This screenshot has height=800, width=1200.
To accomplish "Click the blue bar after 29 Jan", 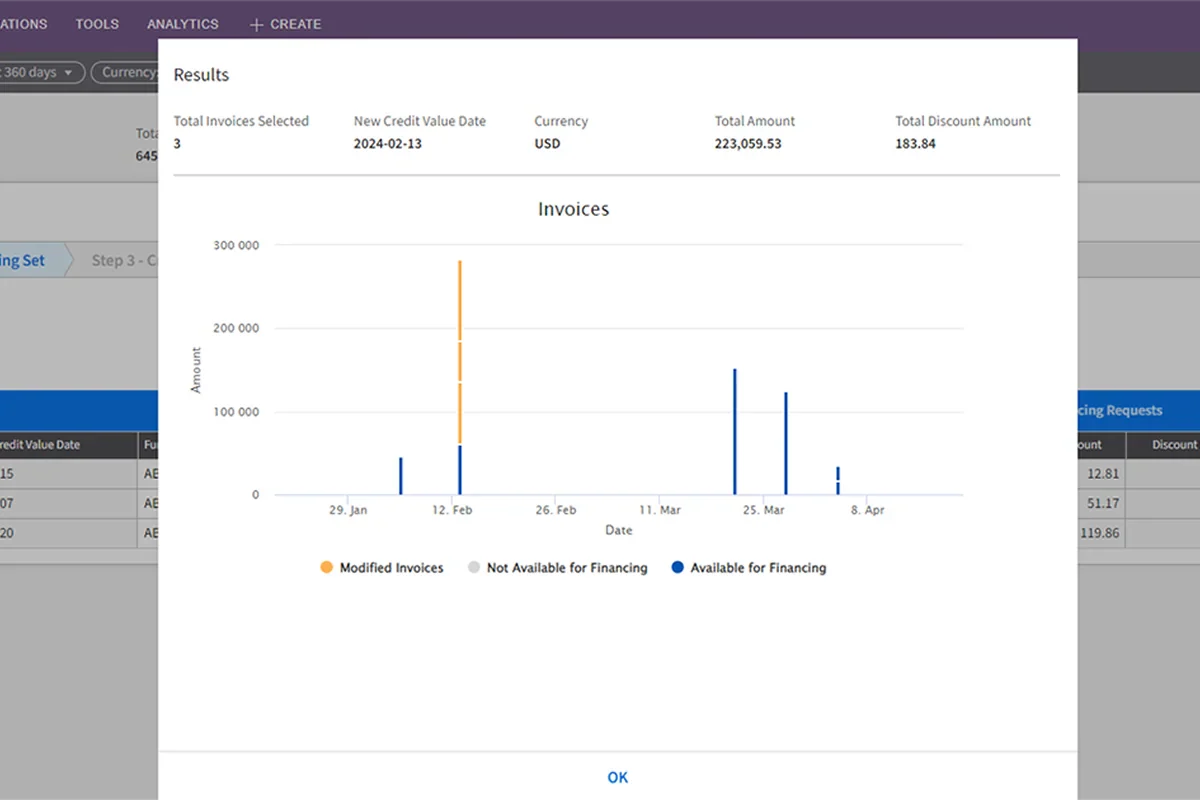I will point(401,476).
